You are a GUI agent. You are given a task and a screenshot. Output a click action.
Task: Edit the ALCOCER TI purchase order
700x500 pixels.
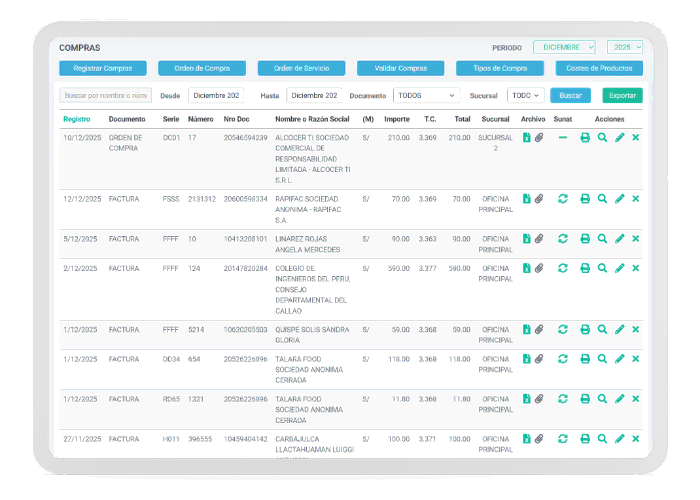click(x=619, y=138)
